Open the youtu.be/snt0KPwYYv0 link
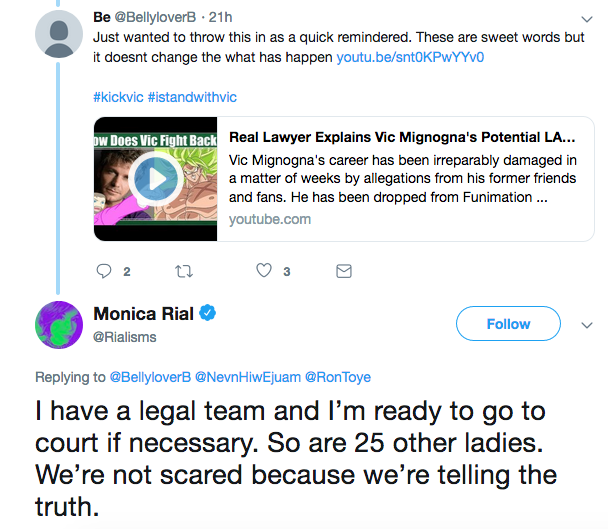This screenshot has width=608, height=529. [x=410, y=57]
